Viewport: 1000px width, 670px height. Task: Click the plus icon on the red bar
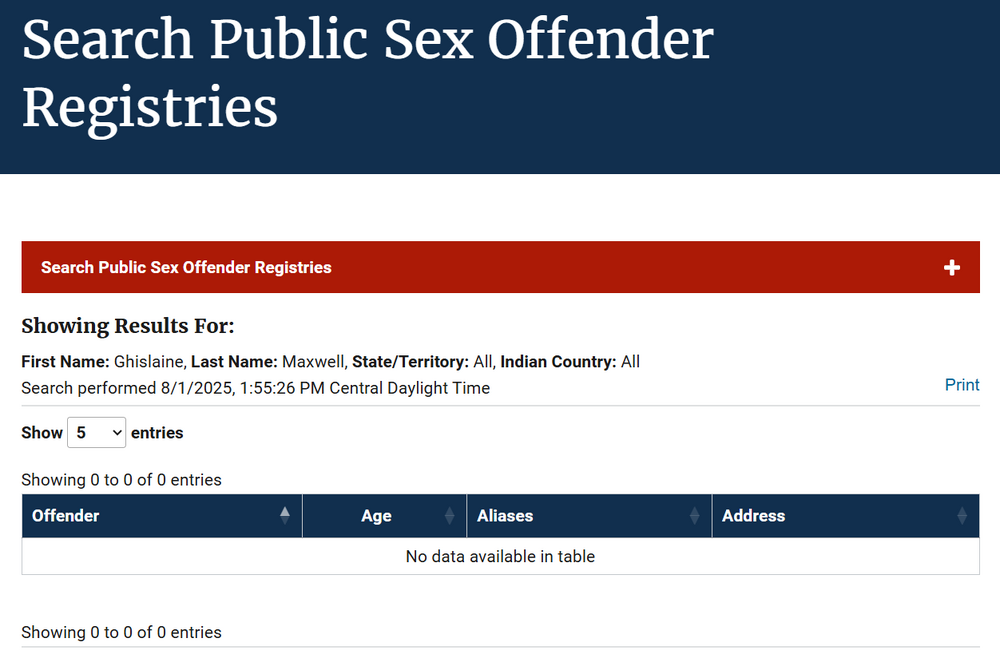(x=951, y=267)
